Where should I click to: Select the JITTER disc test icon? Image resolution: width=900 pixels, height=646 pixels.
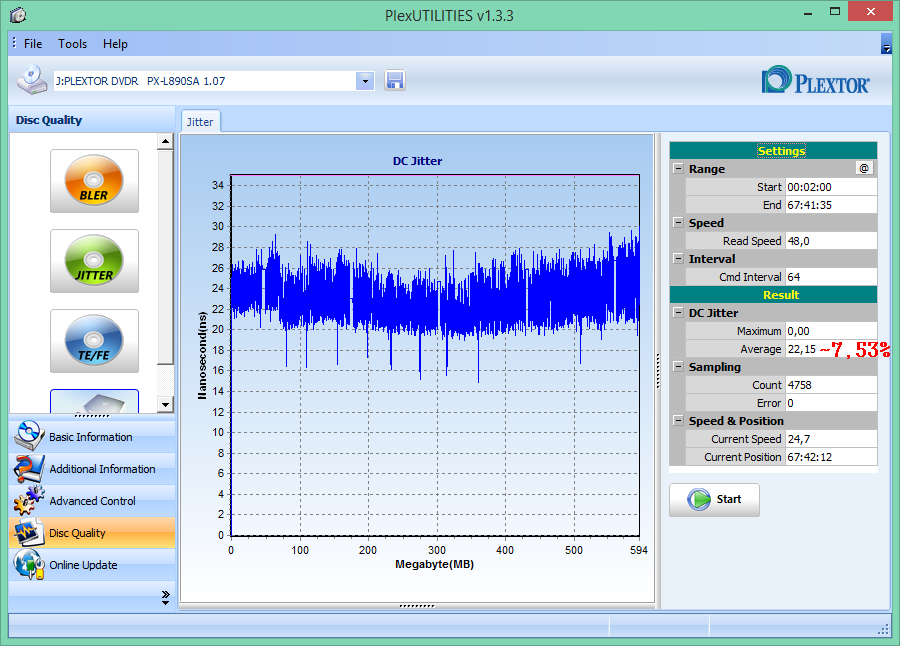[x=94, y=261]
